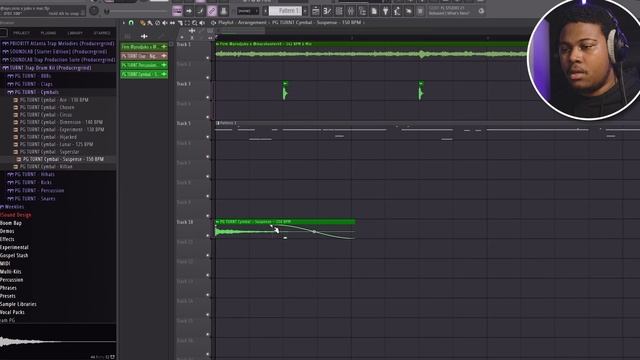The height and width of the screenshot is (360, 640).
Task: Select PG TURNT Percussion clip in picker panel
Action: pyautogui.click(x=144, y=65)
